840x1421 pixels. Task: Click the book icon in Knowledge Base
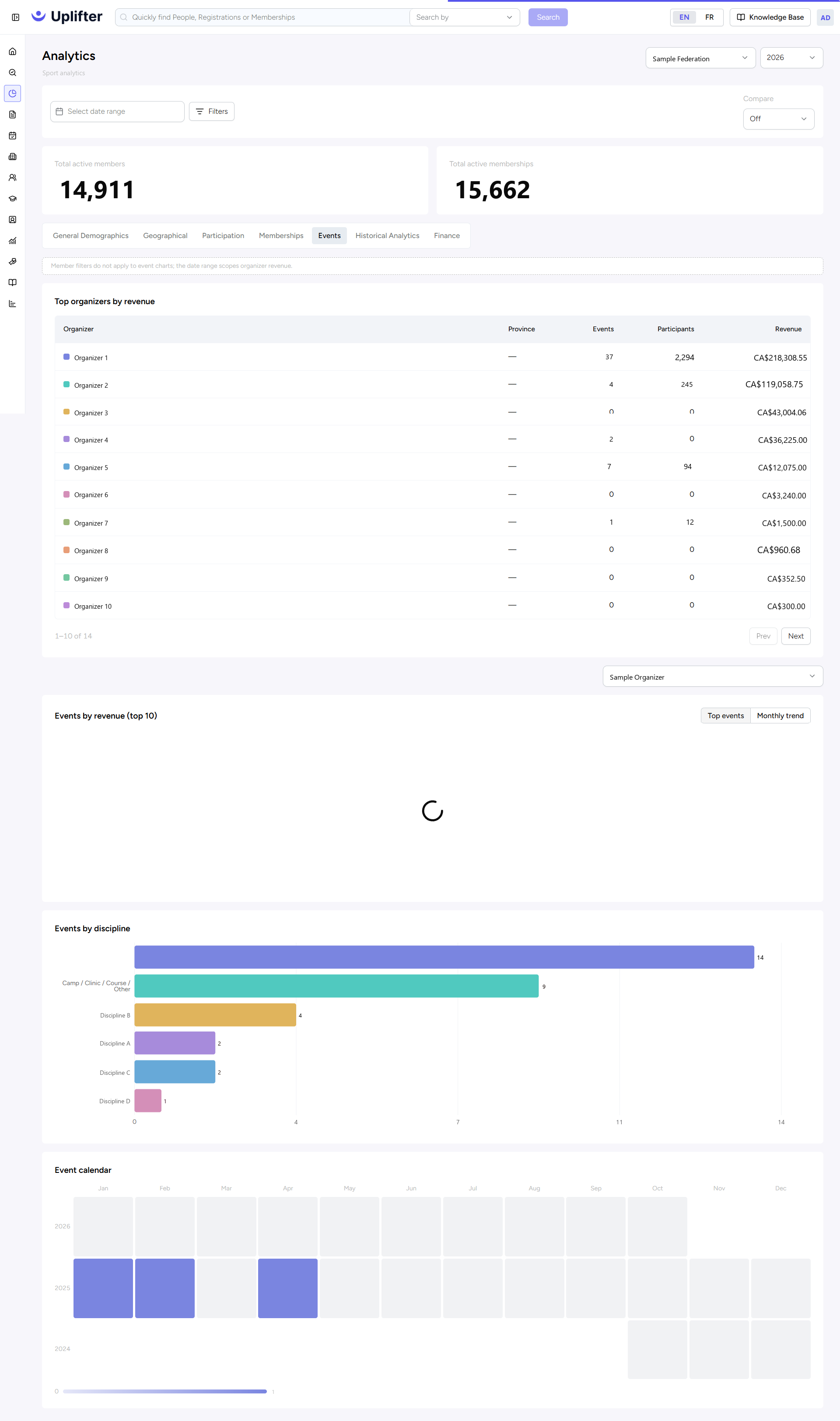(740, 18)
